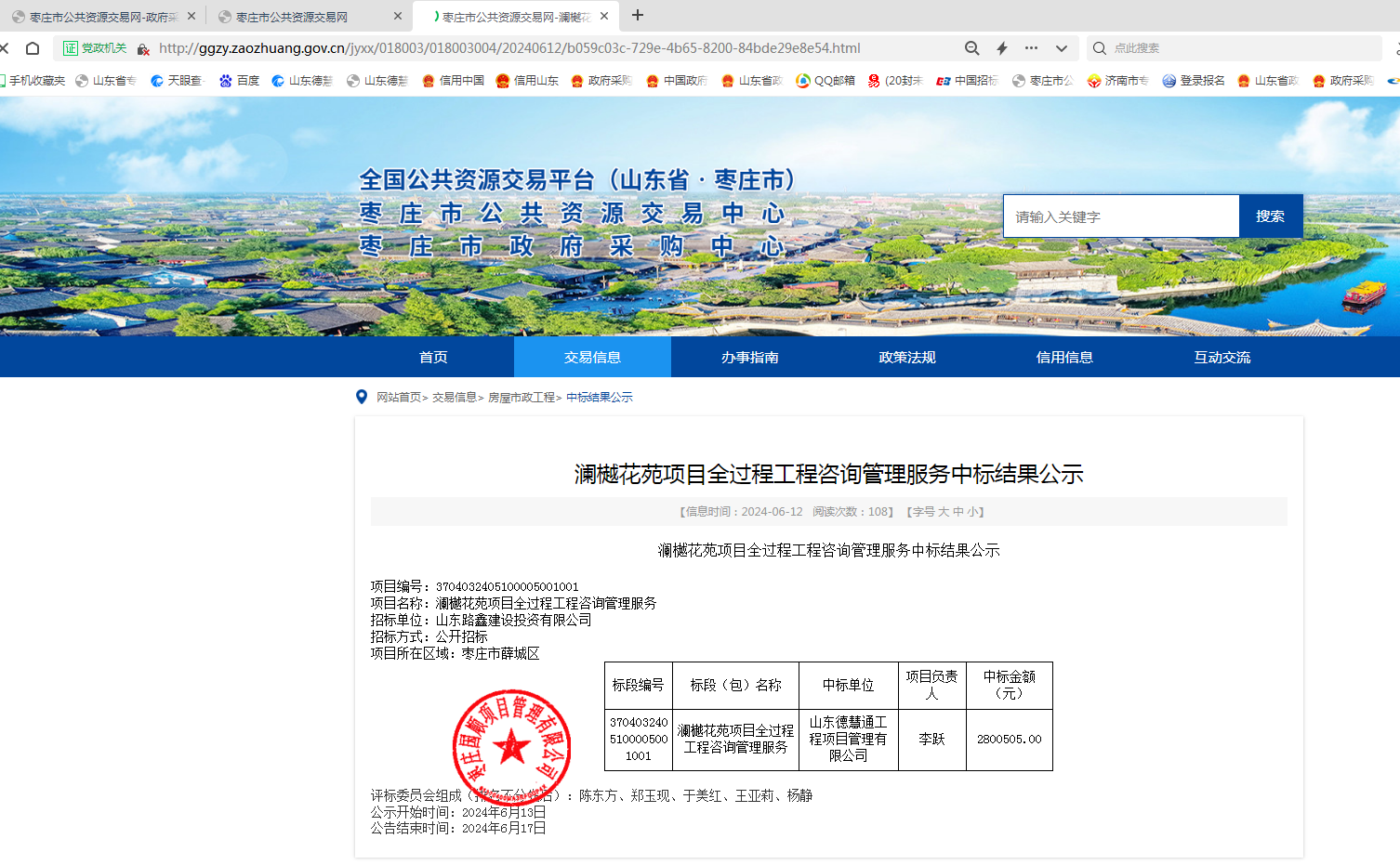Select the 交易信息 navigation menu
The image size is (1400, 865).
[x=592, y=358]
